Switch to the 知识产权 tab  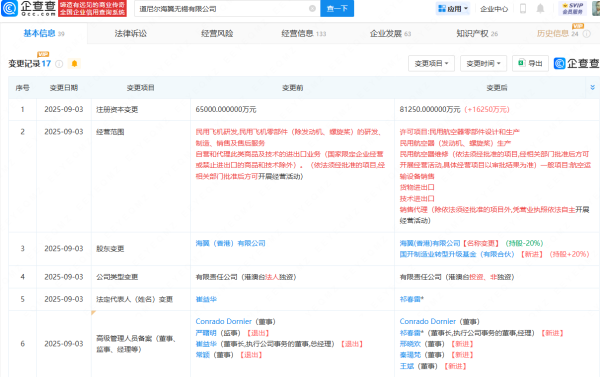click(x=477, y=34)
